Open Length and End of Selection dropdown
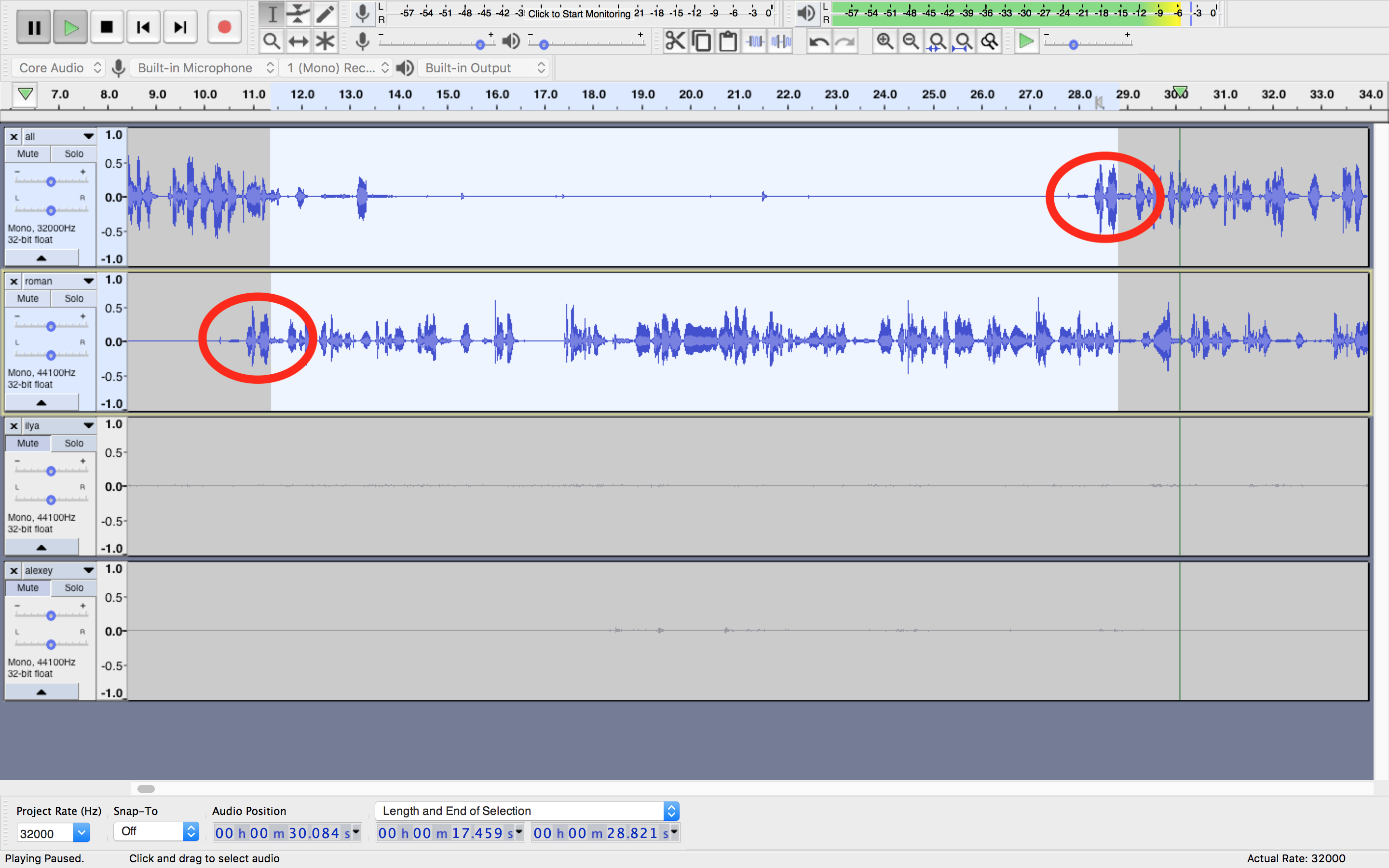This screenshot has height=868, width=1389. point(671,811)
